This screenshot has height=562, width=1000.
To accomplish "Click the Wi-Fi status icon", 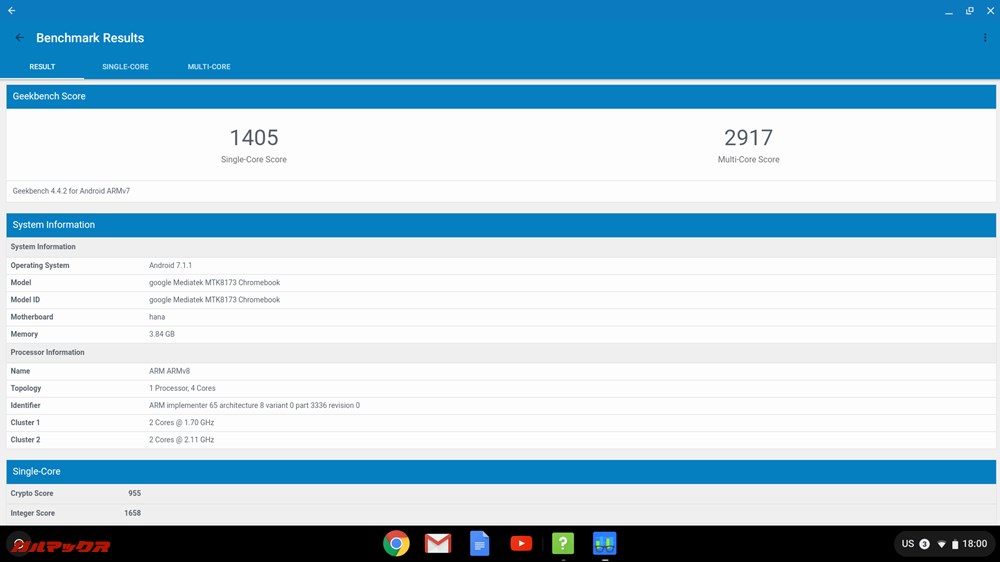I will point(941,544).
